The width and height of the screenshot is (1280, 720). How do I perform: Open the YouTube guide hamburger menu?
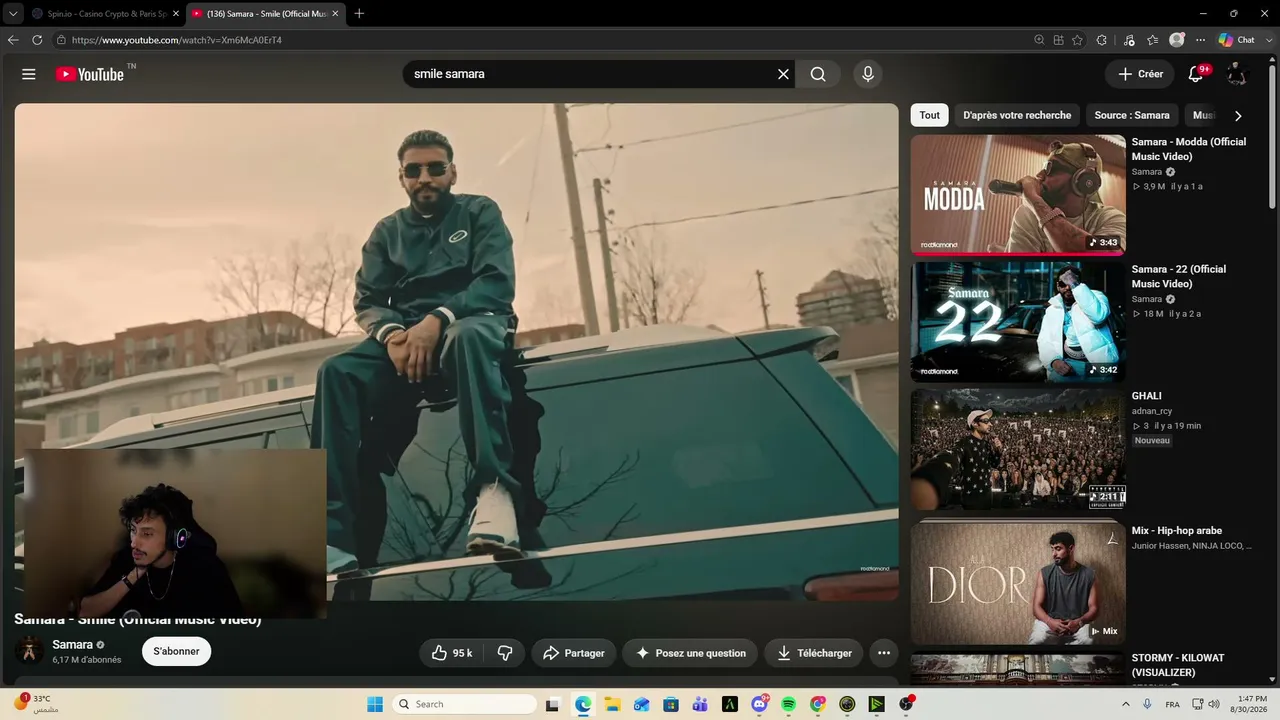(x=29, y=74)
